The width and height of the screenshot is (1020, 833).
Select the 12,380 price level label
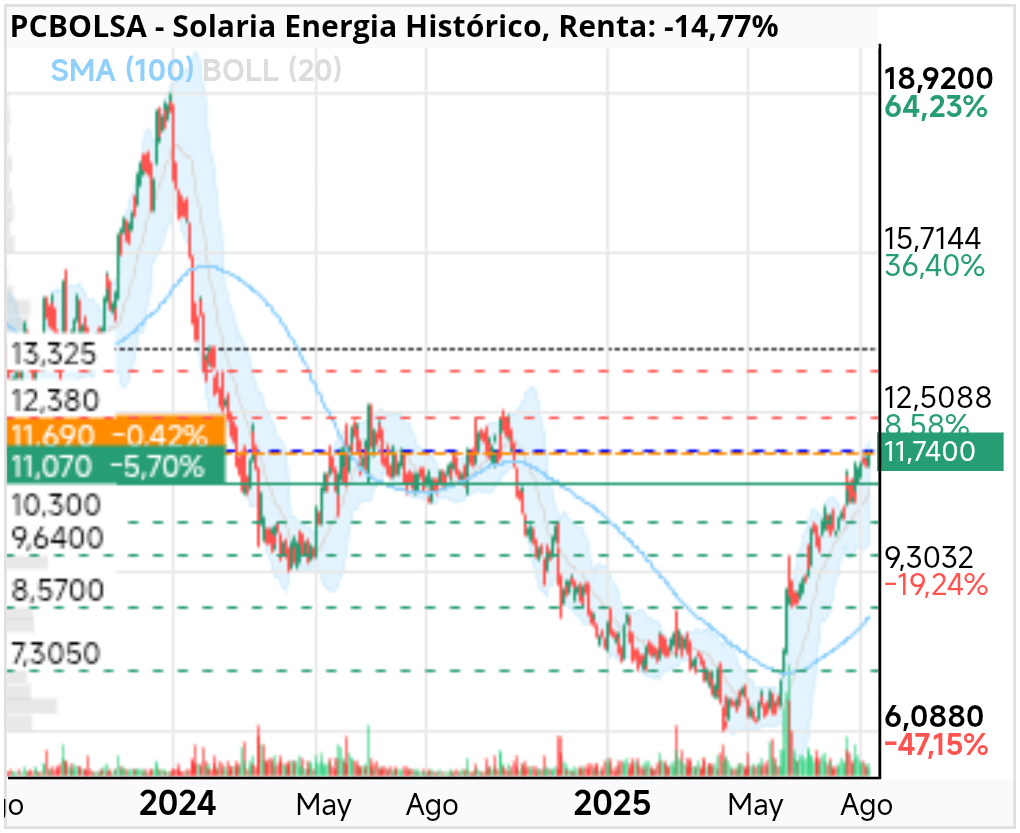[x=55, y=400]
